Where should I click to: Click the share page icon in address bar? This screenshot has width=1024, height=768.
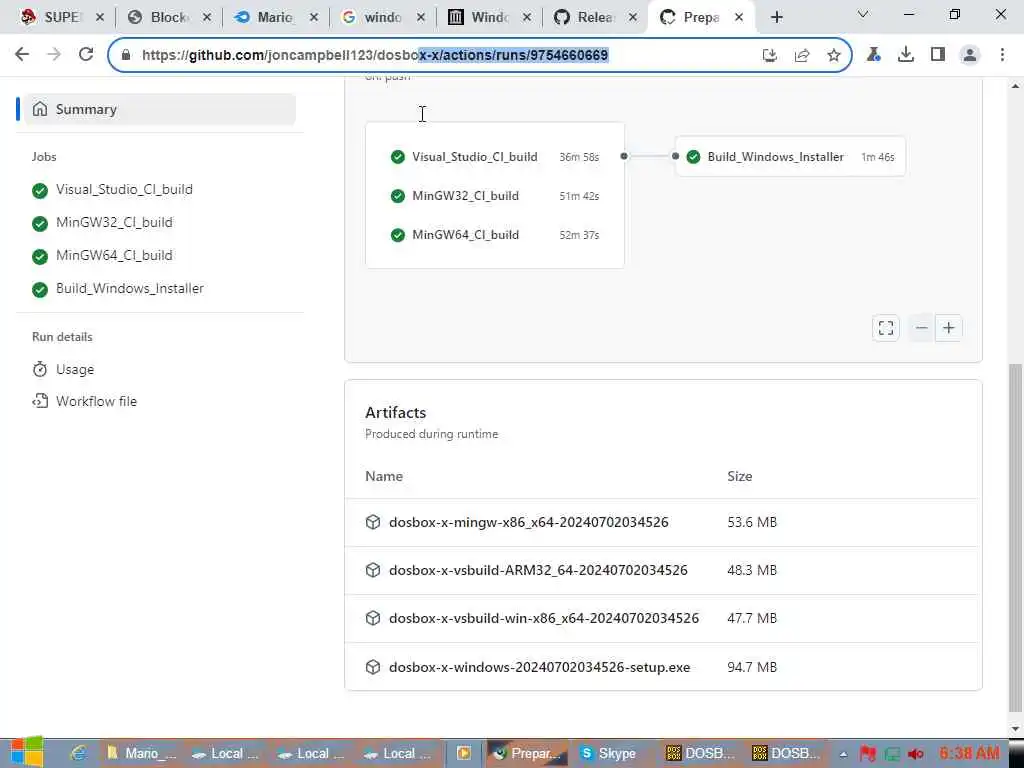tap(802, 56)
